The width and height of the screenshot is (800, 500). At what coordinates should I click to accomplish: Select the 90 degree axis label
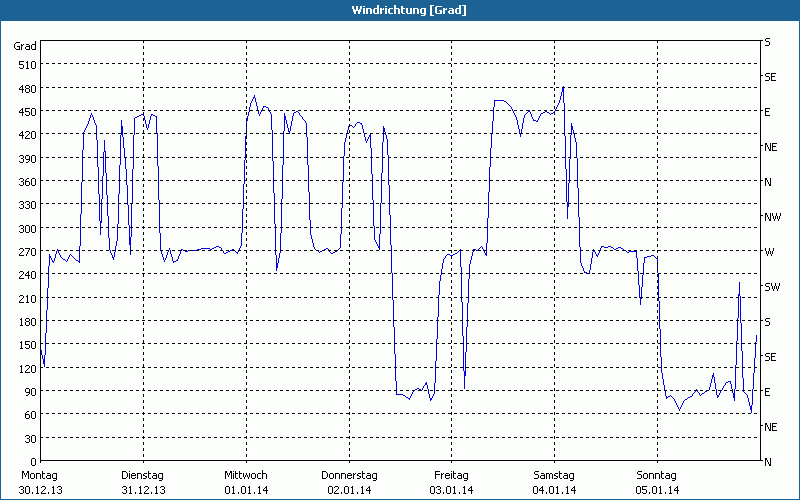(28, 392)
